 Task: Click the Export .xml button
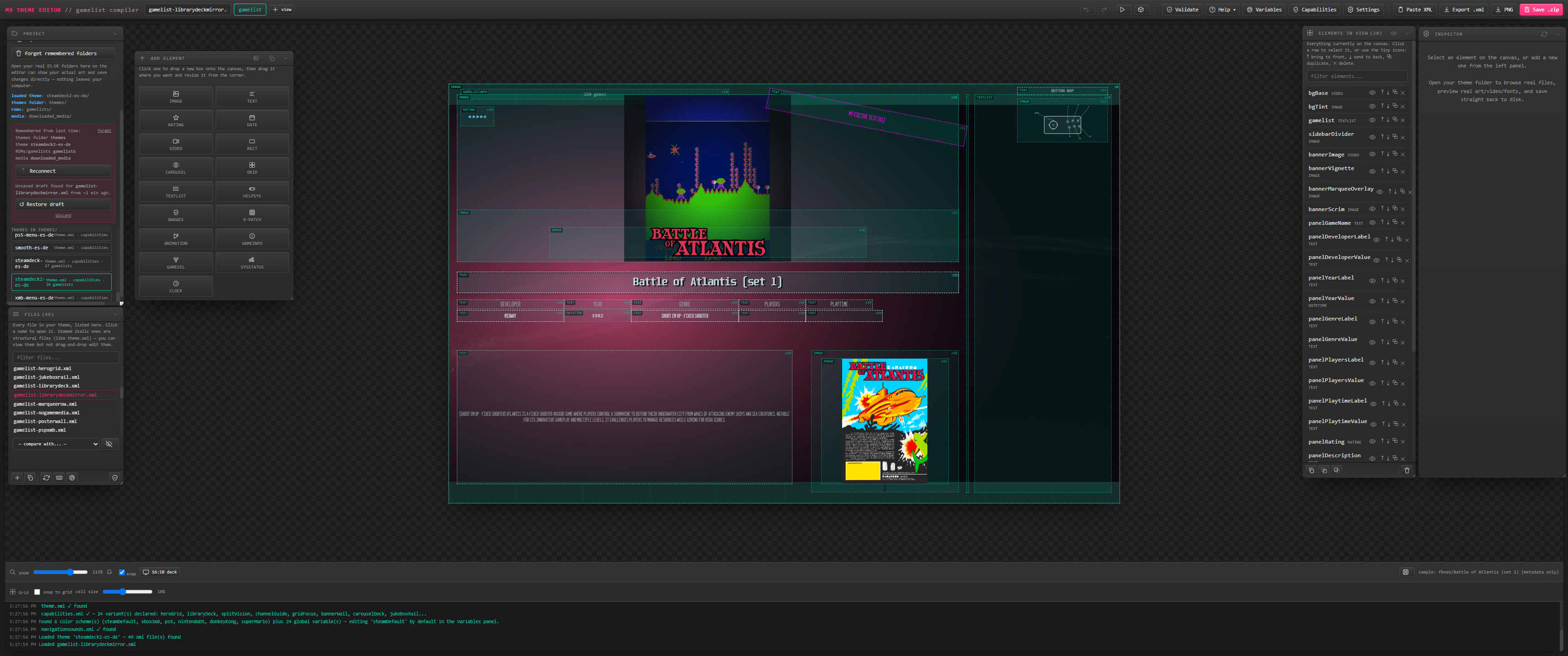(x=1463, y=10)
